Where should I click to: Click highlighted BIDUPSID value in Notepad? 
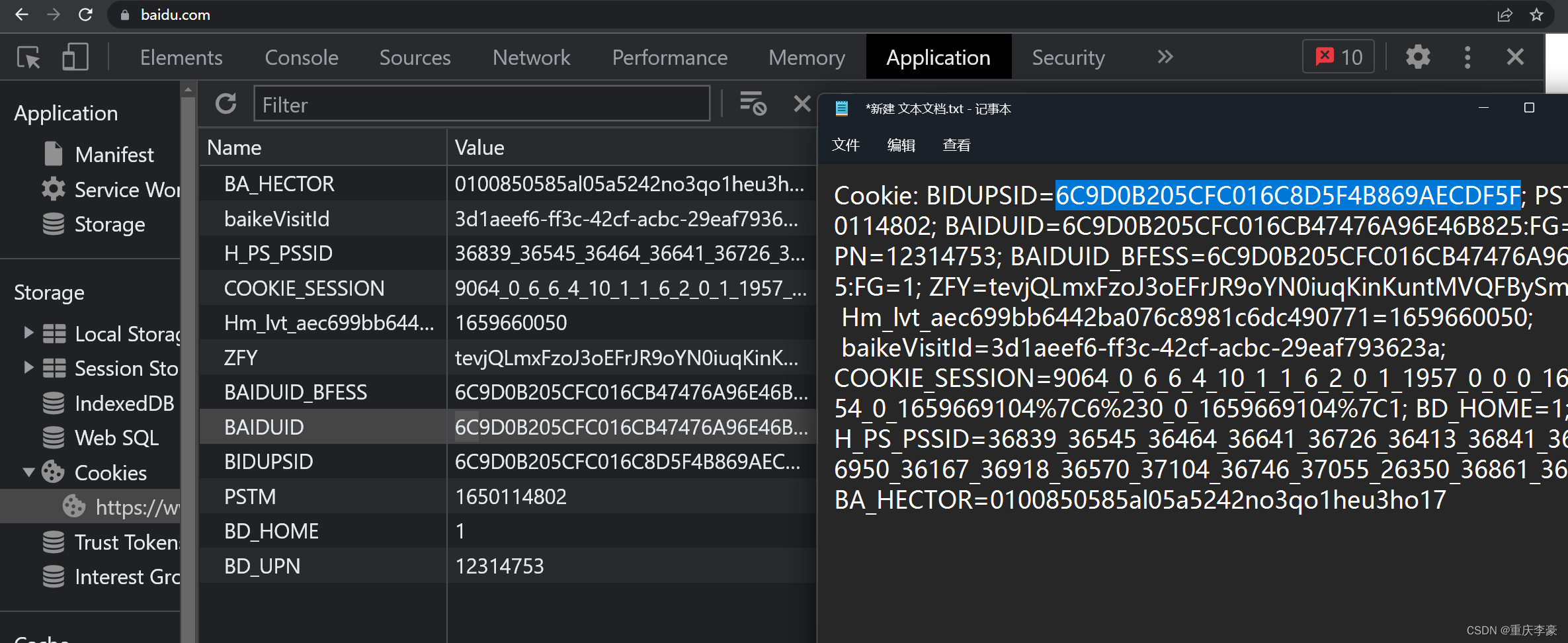click(x=1288, y=195)
